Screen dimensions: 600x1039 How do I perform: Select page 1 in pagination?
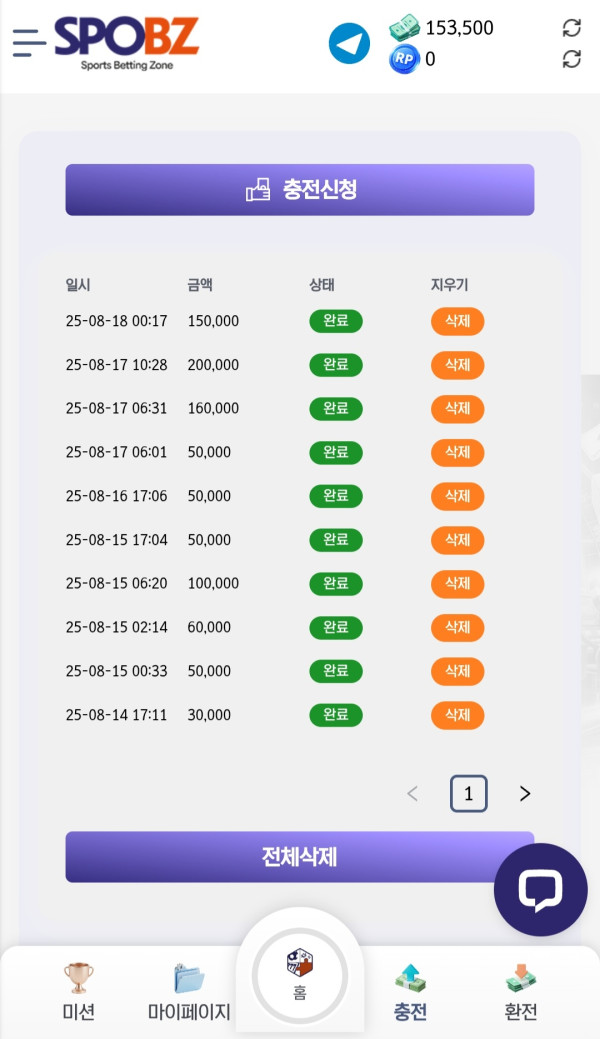(468, 794)
